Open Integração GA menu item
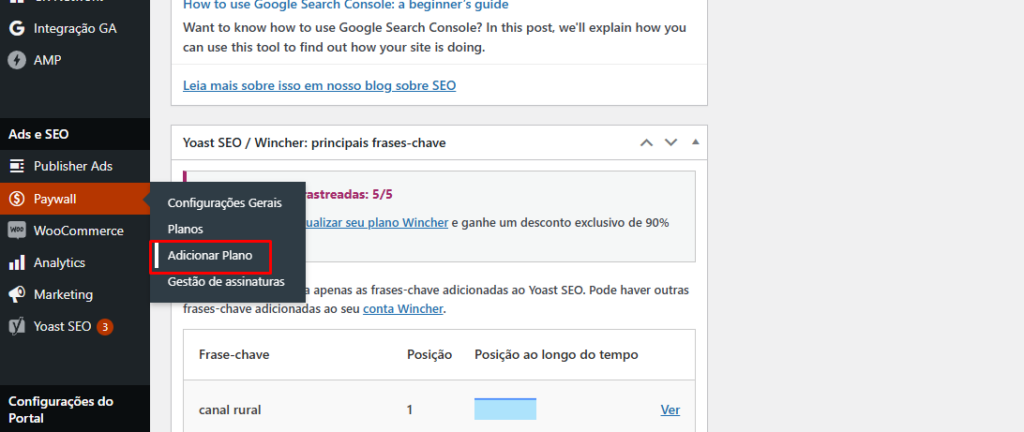1024x432 pixels. point(75,29)
